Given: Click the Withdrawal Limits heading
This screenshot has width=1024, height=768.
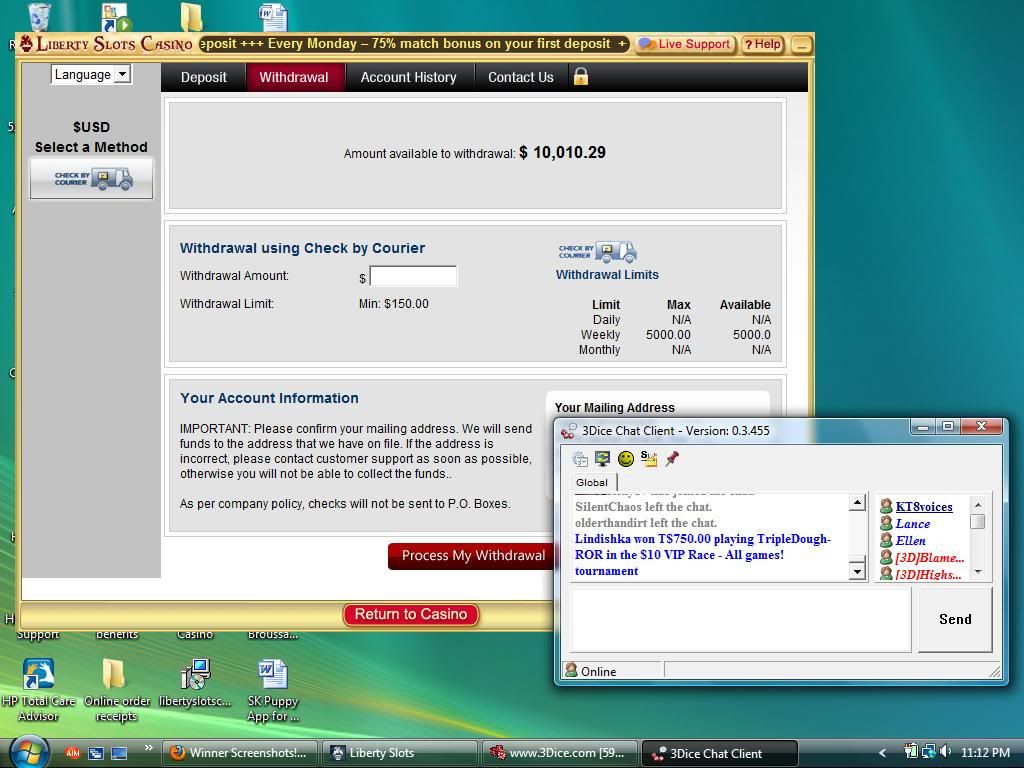Looking at the screenshot, I should pyautogui.click(x=607, y=275).
